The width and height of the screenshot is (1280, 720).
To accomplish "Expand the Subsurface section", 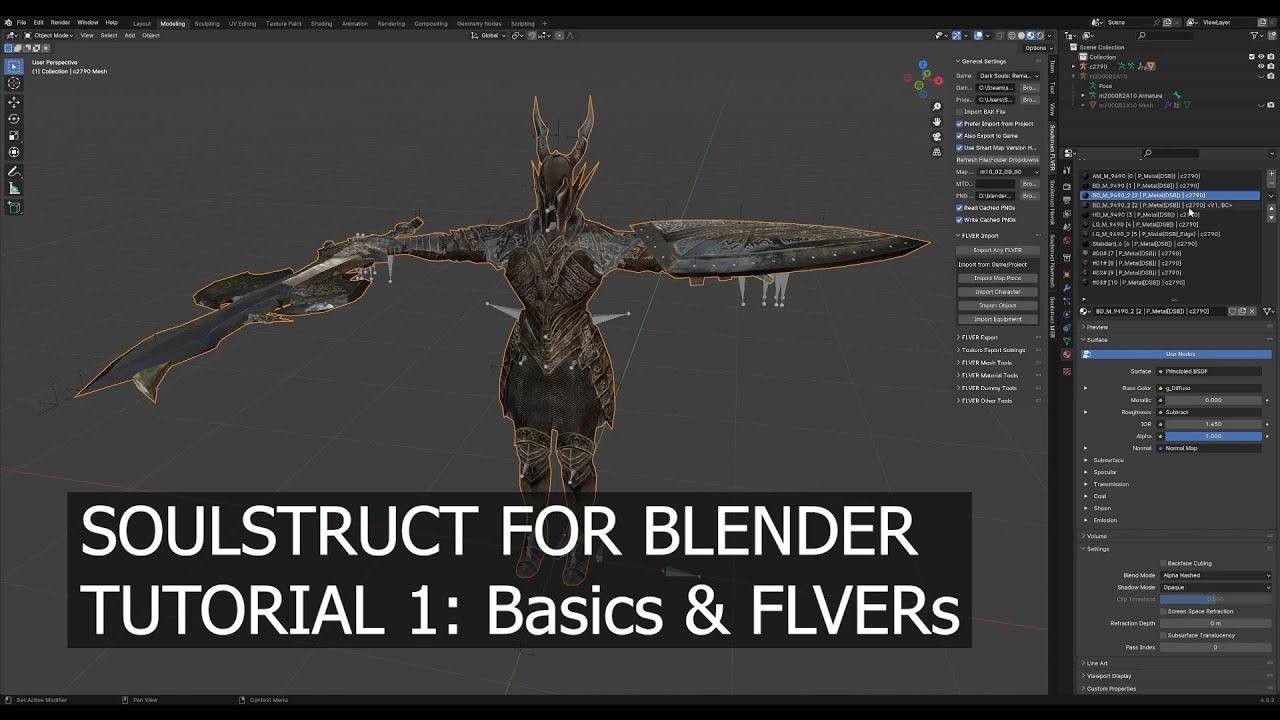I will 1106,460.
